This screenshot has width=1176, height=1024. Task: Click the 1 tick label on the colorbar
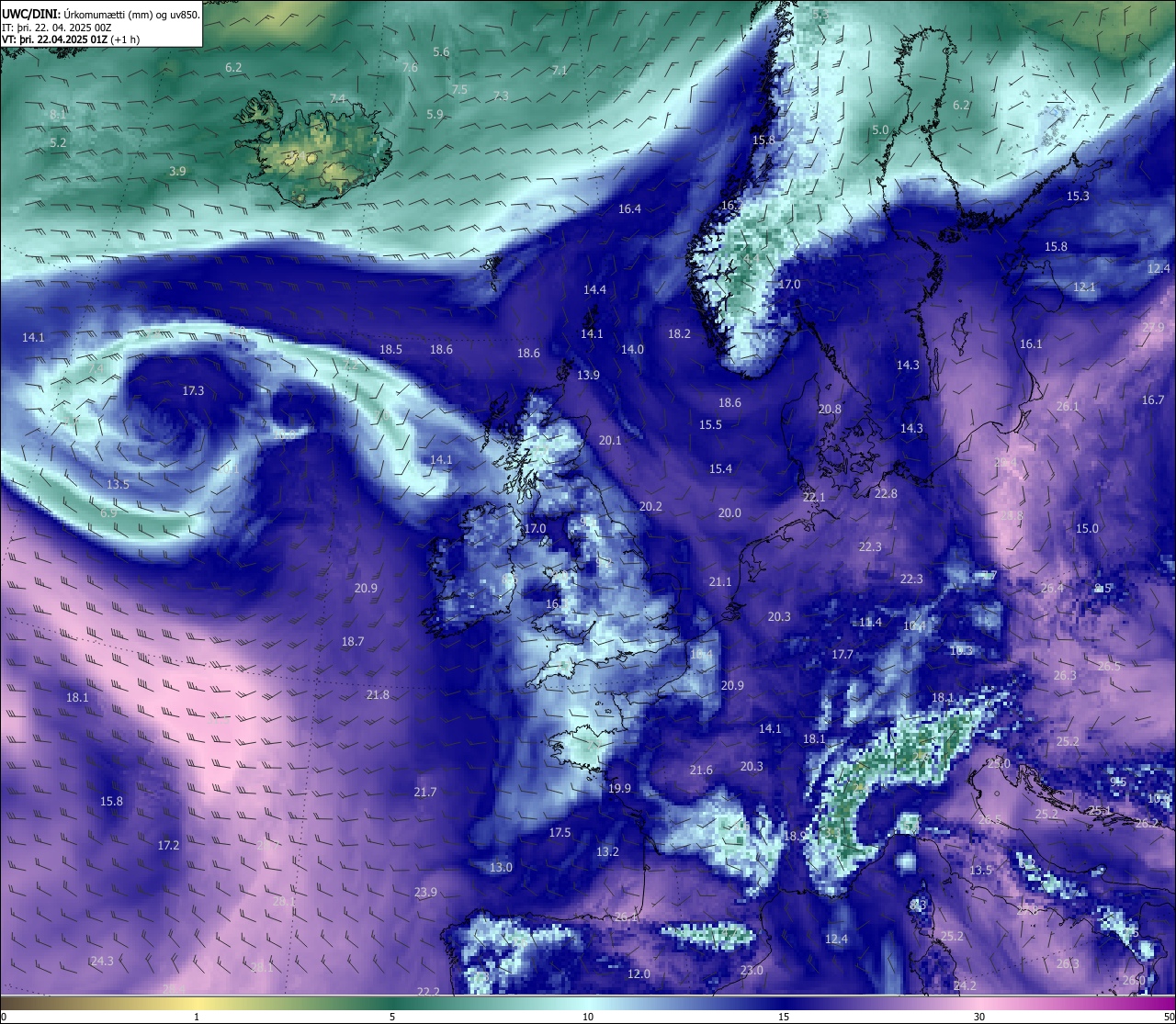tap(197, 1017)
